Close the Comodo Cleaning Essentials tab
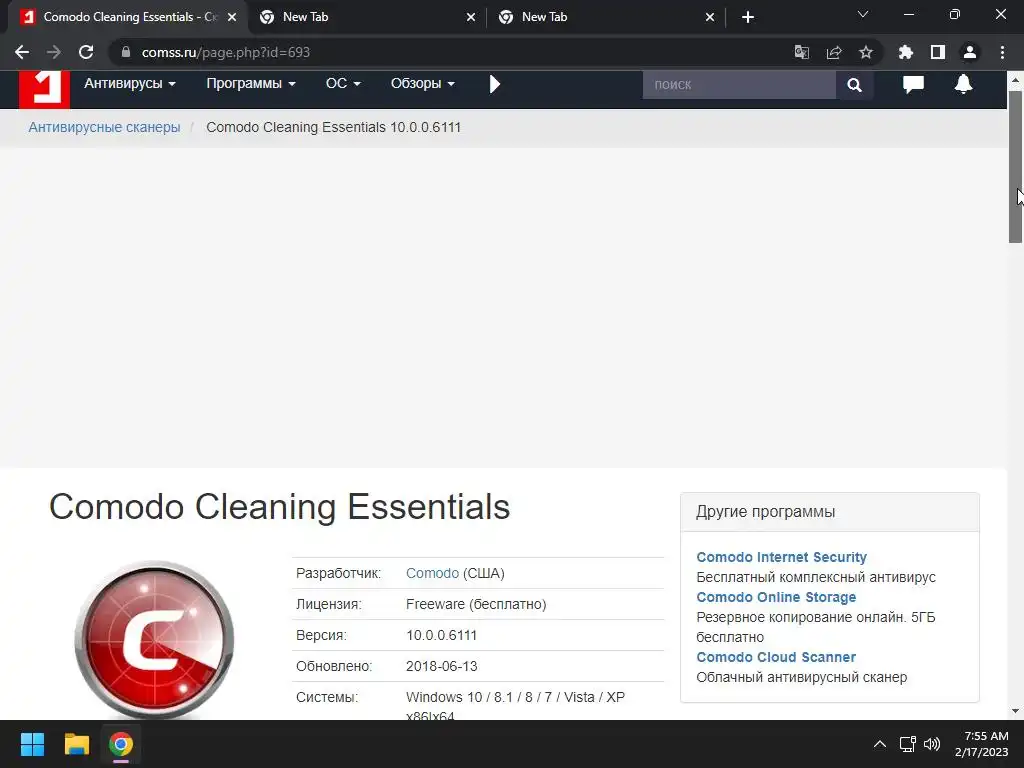The image size is (1024, 768). click(232, 17)
